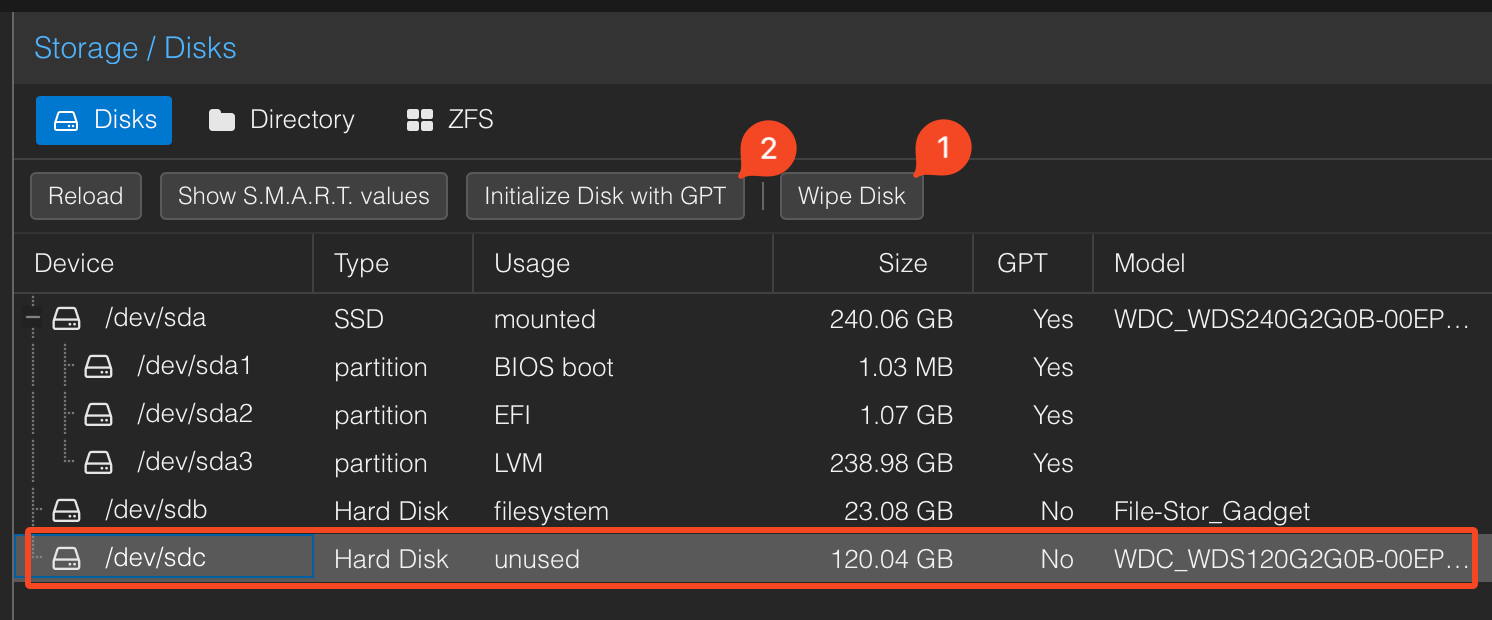Viewport: 1492px width, 620px height.
Task: Select the /dev/sda device row label
Action: 156,319
